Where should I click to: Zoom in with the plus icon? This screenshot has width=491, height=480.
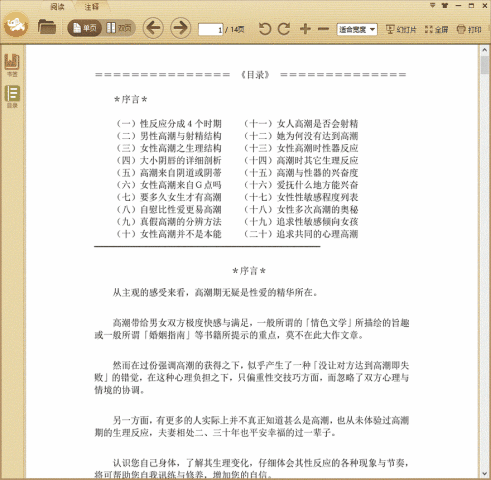pos(305,29)
